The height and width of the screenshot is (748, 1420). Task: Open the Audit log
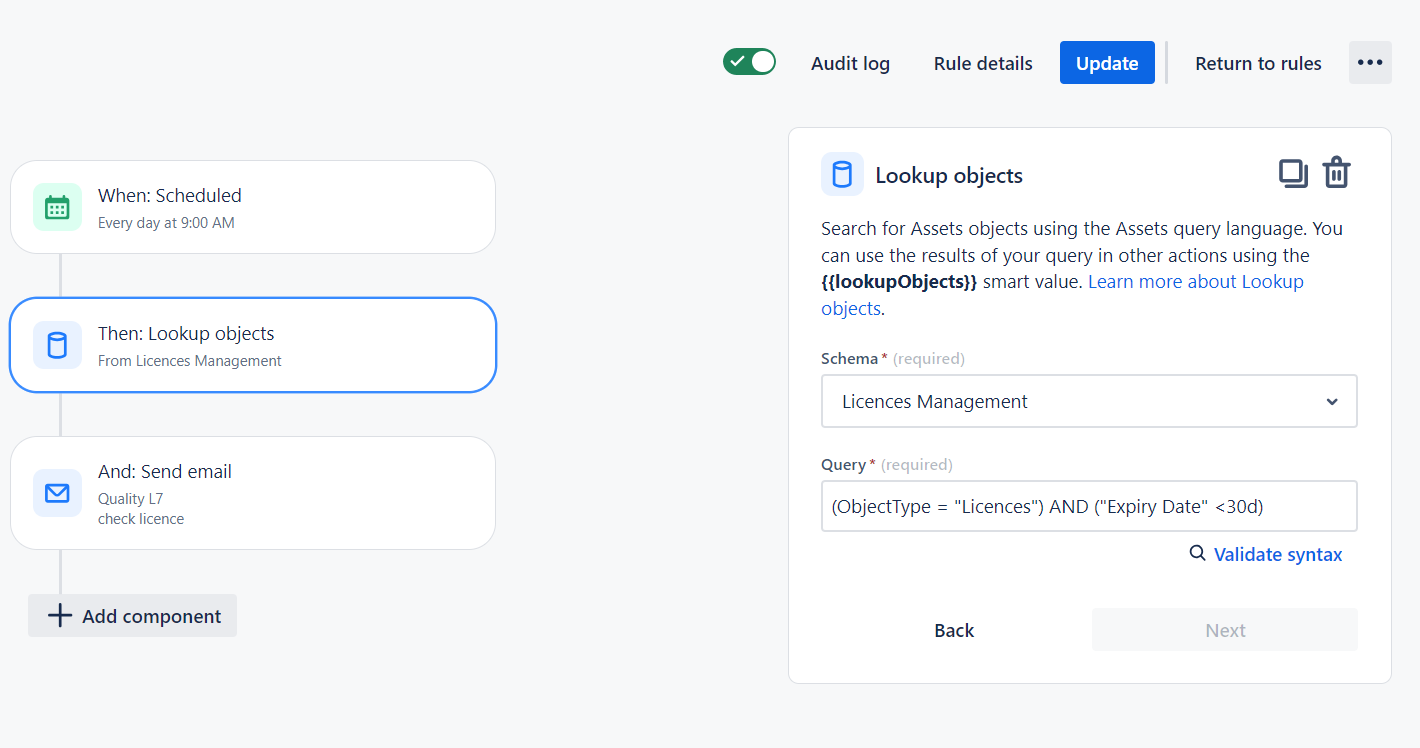[850, 63]
